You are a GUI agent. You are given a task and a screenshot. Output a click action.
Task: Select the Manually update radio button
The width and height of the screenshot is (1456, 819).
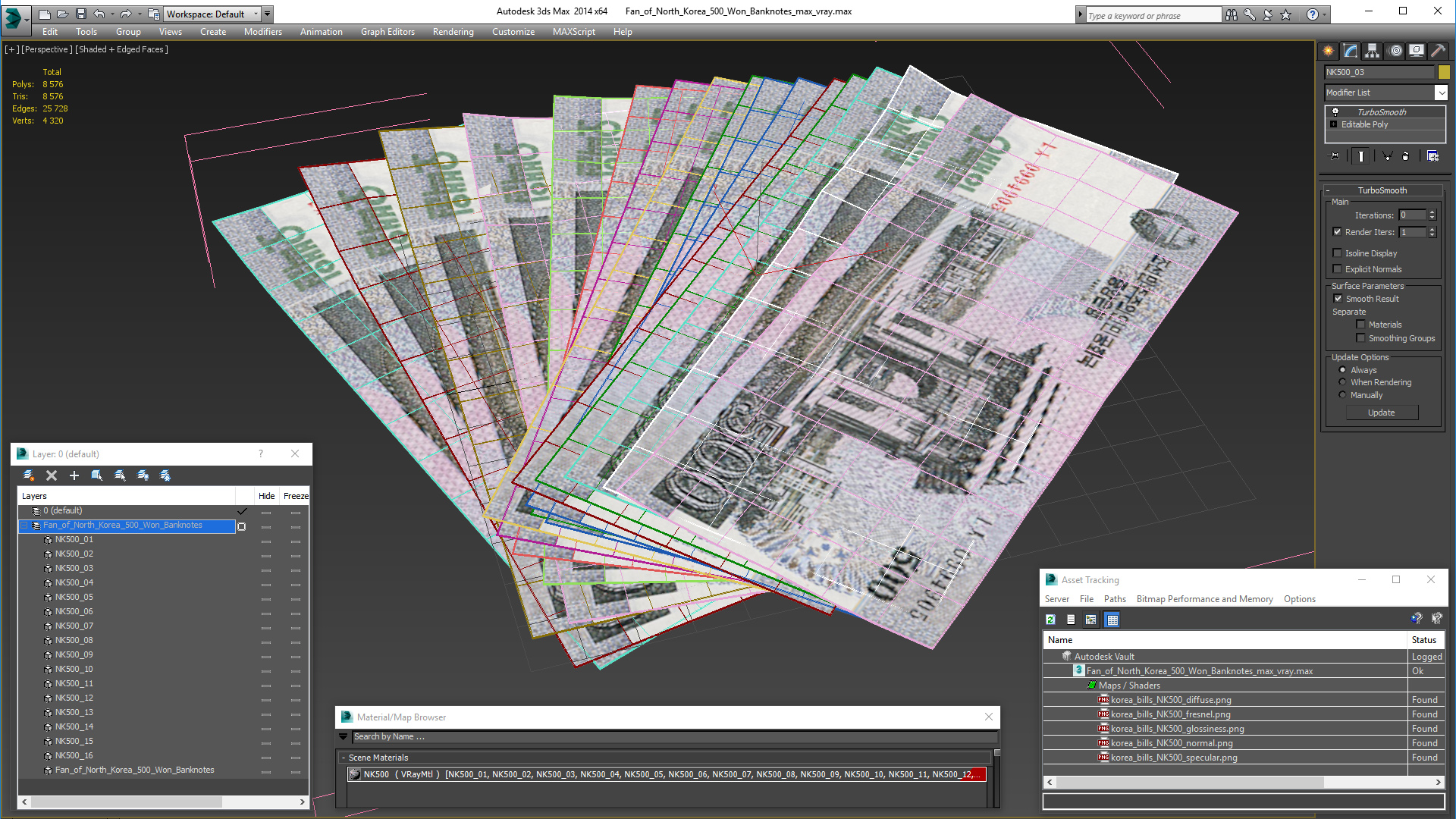[x=1343, y=395]
